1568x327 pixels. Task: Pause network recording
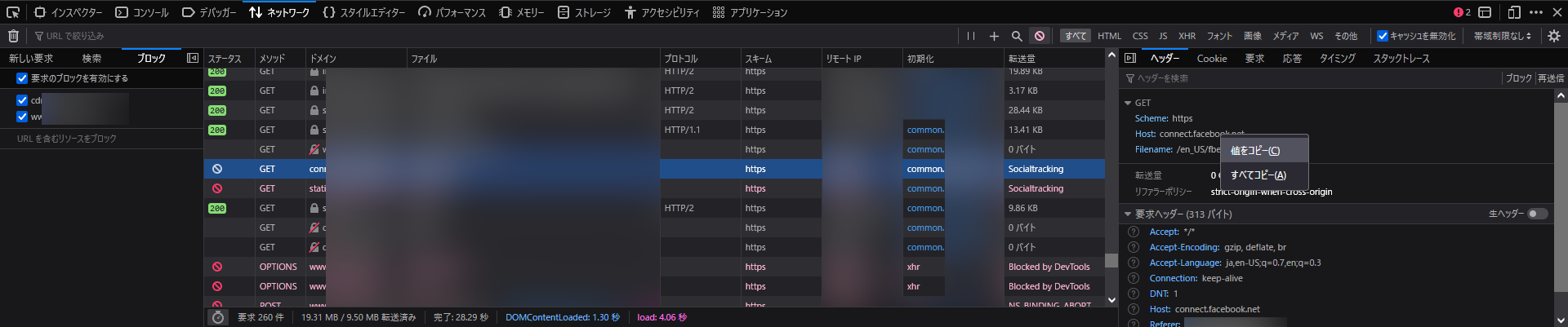tap(971, 36)
